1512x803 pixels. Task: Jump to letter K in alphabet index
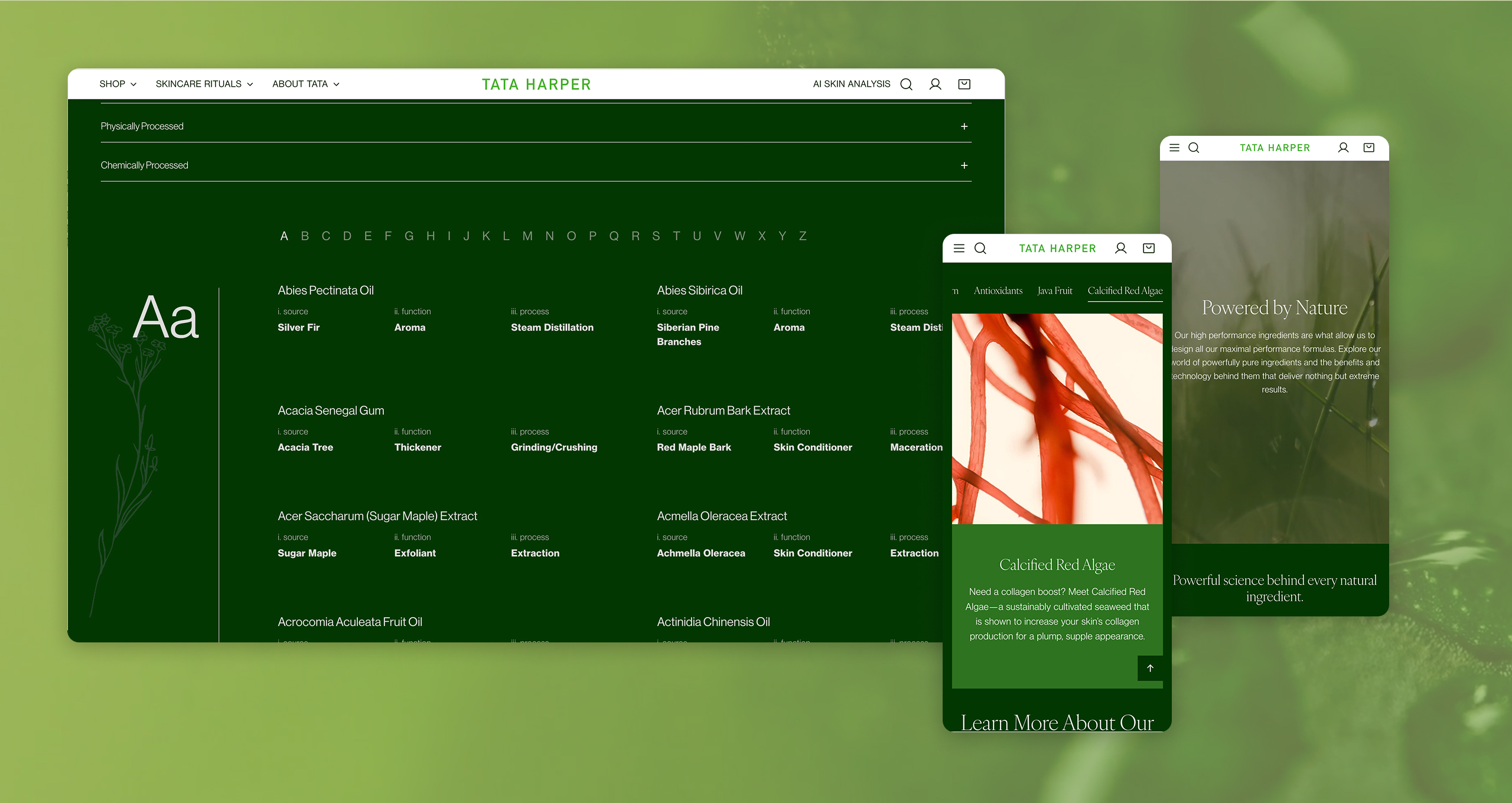(486, 236)
